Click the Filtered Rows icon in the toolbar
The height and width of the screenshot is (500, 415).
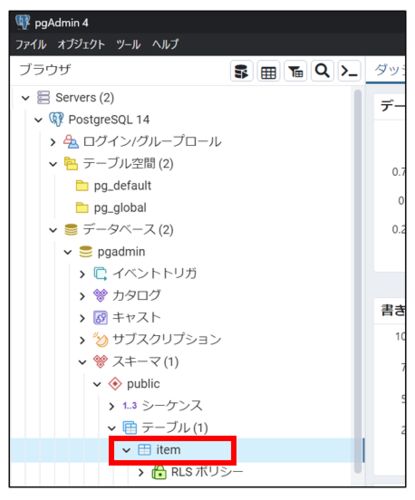tap(295, 71)
